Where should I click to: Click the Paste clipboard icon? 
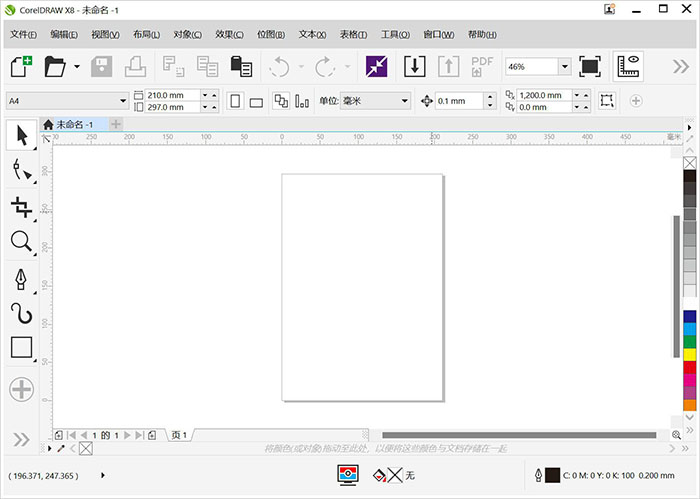click(x=241, y=67)
